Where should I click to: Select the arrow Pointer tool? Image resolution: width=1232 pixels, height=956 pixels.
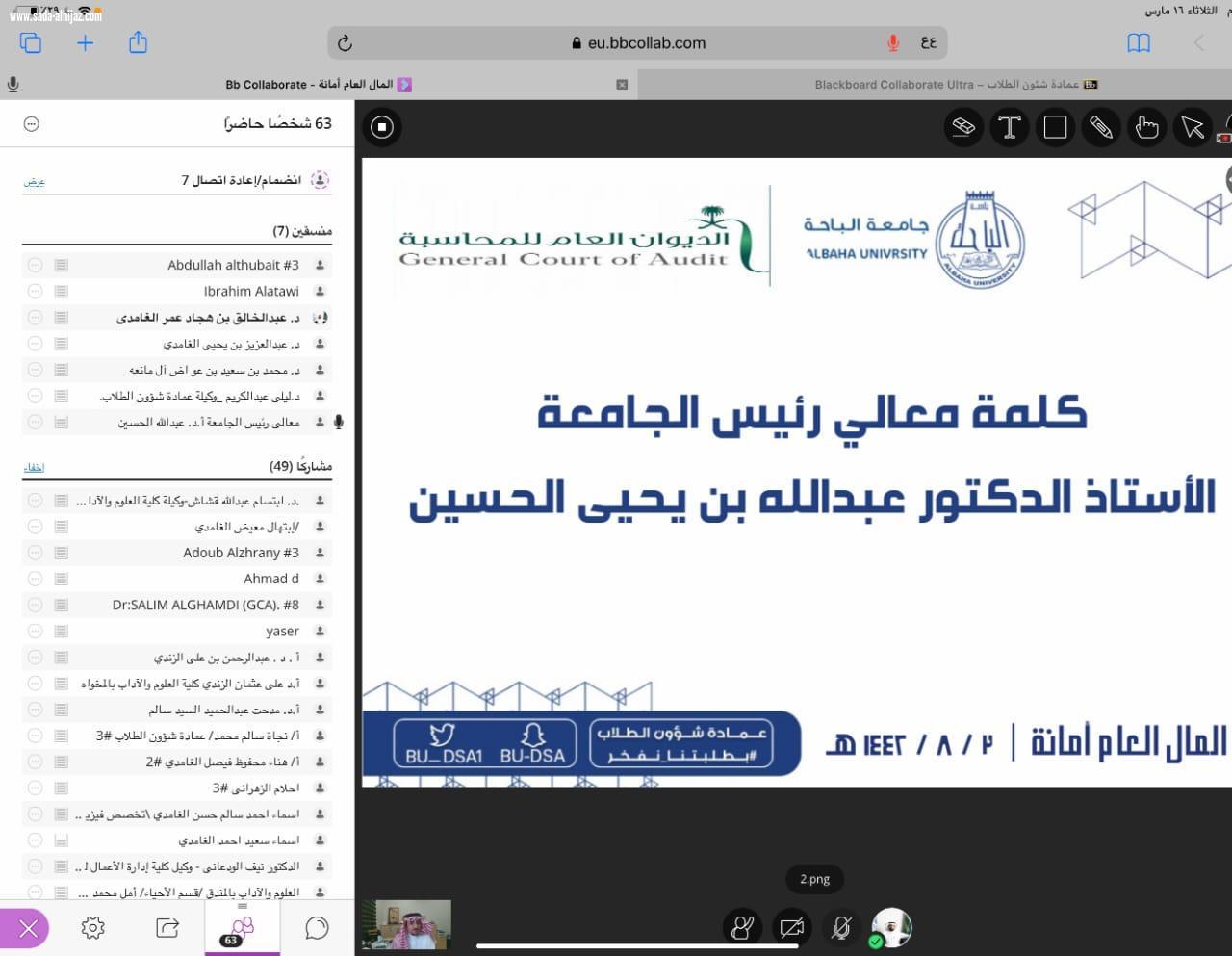click(x=1192, y=126)
